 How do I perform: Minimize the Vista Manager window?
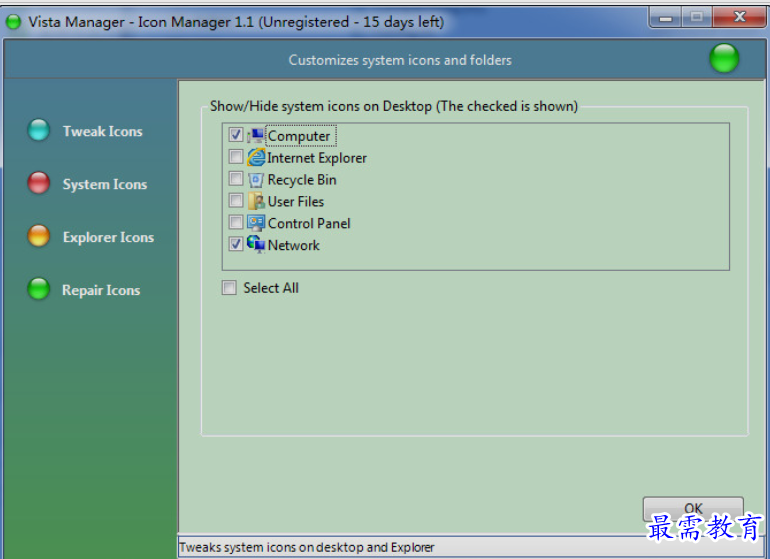(x=665, y=18)
